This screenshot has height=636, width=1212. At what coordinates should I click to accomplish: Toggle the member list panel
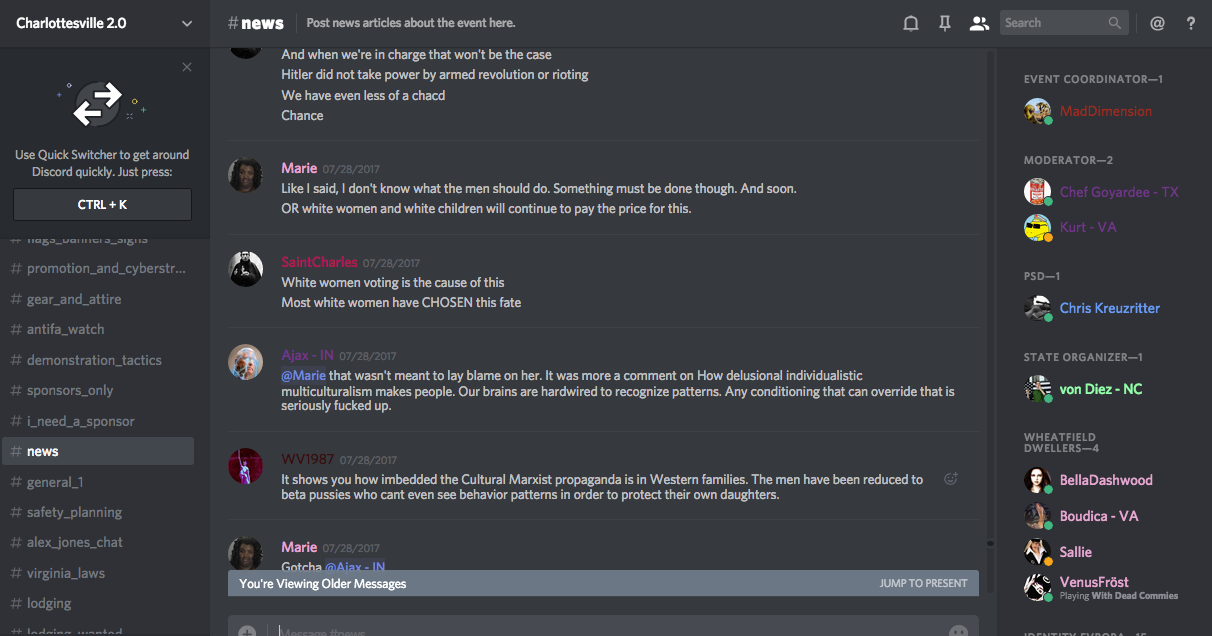pos(979,23)
